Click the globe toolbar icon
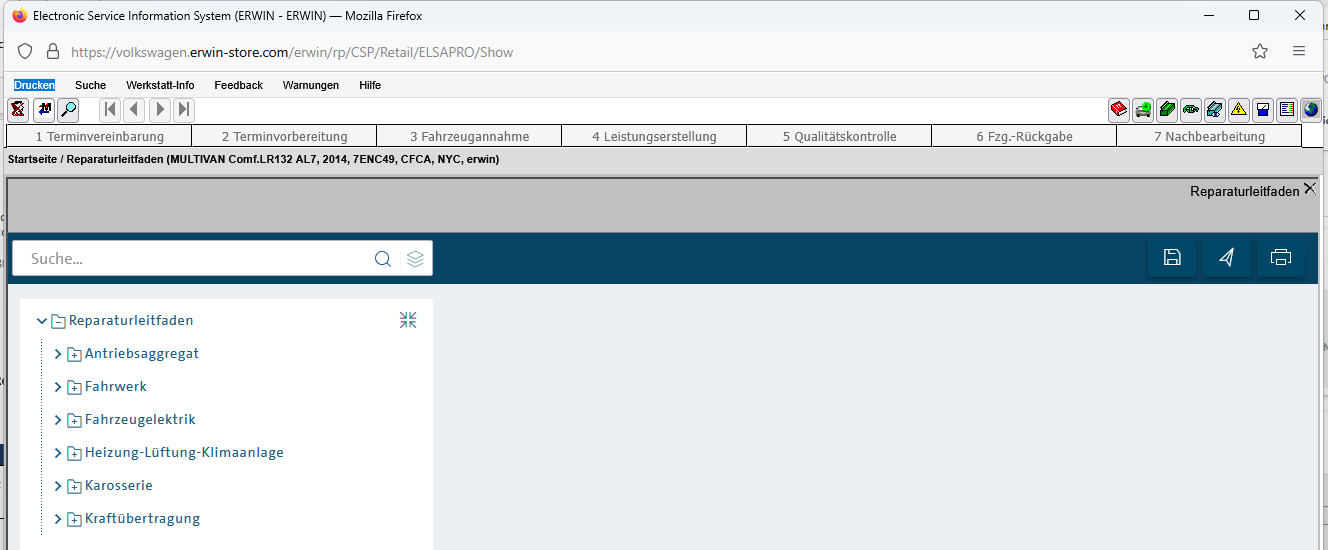 point(1311,110)
